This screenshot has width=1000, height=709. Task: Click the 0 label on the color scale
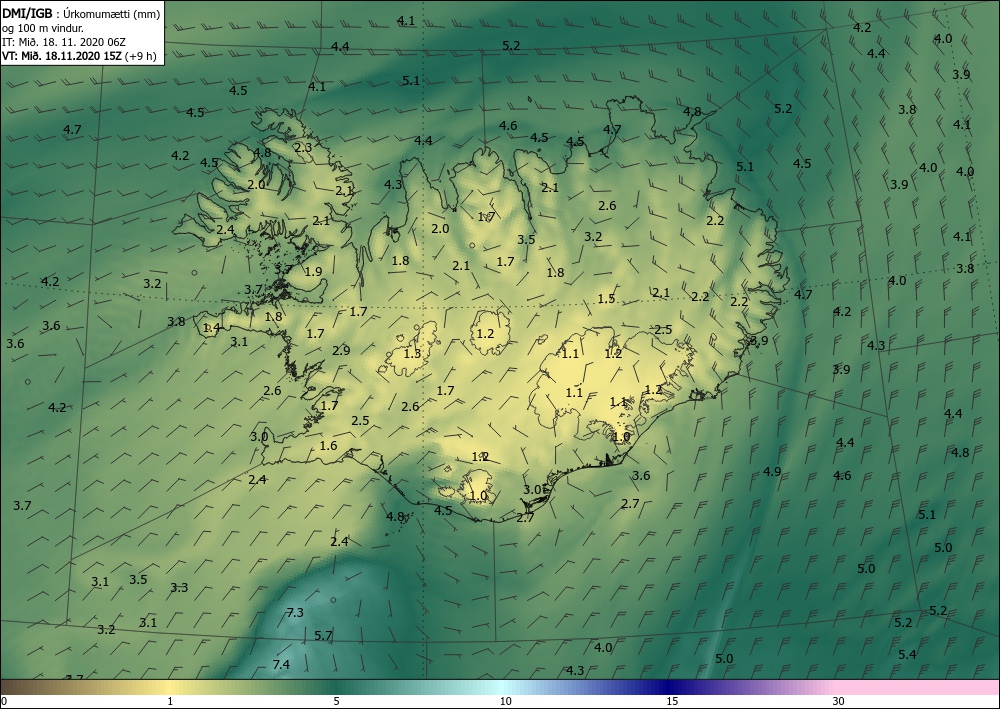pos(4,701)
